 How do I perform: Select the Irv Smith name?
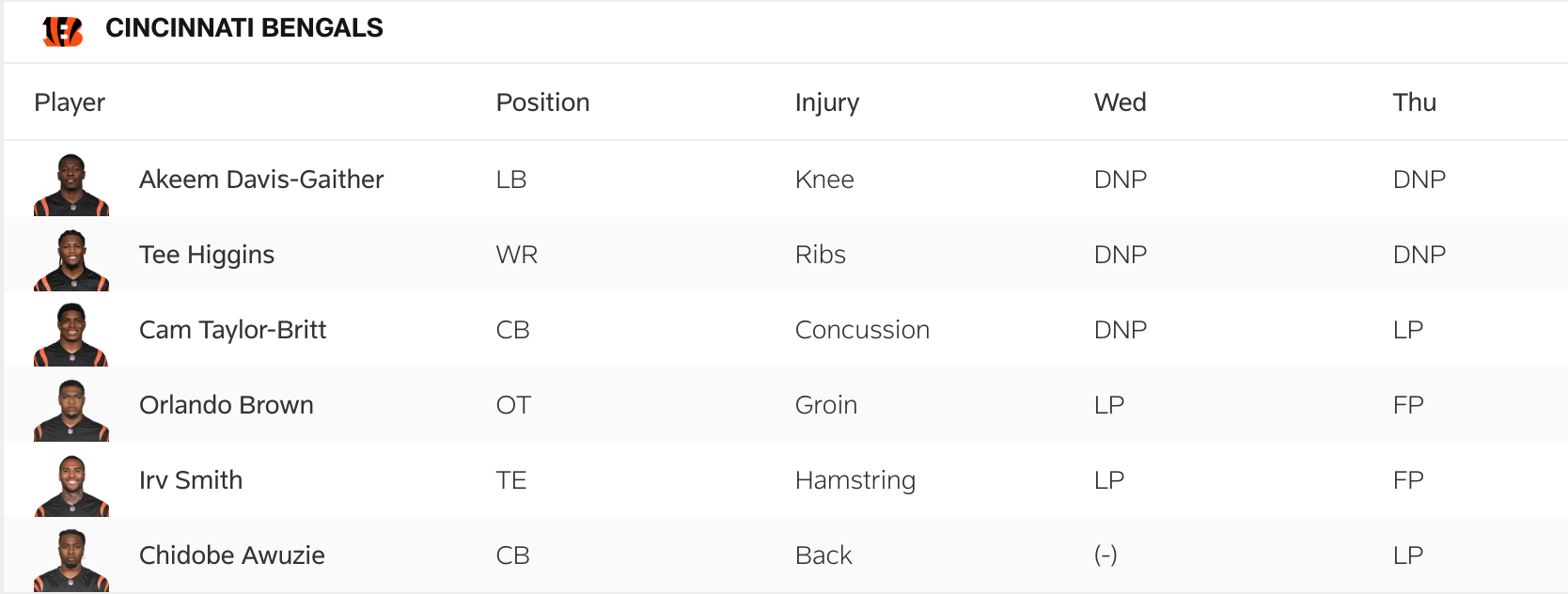[x=191, y=480]
